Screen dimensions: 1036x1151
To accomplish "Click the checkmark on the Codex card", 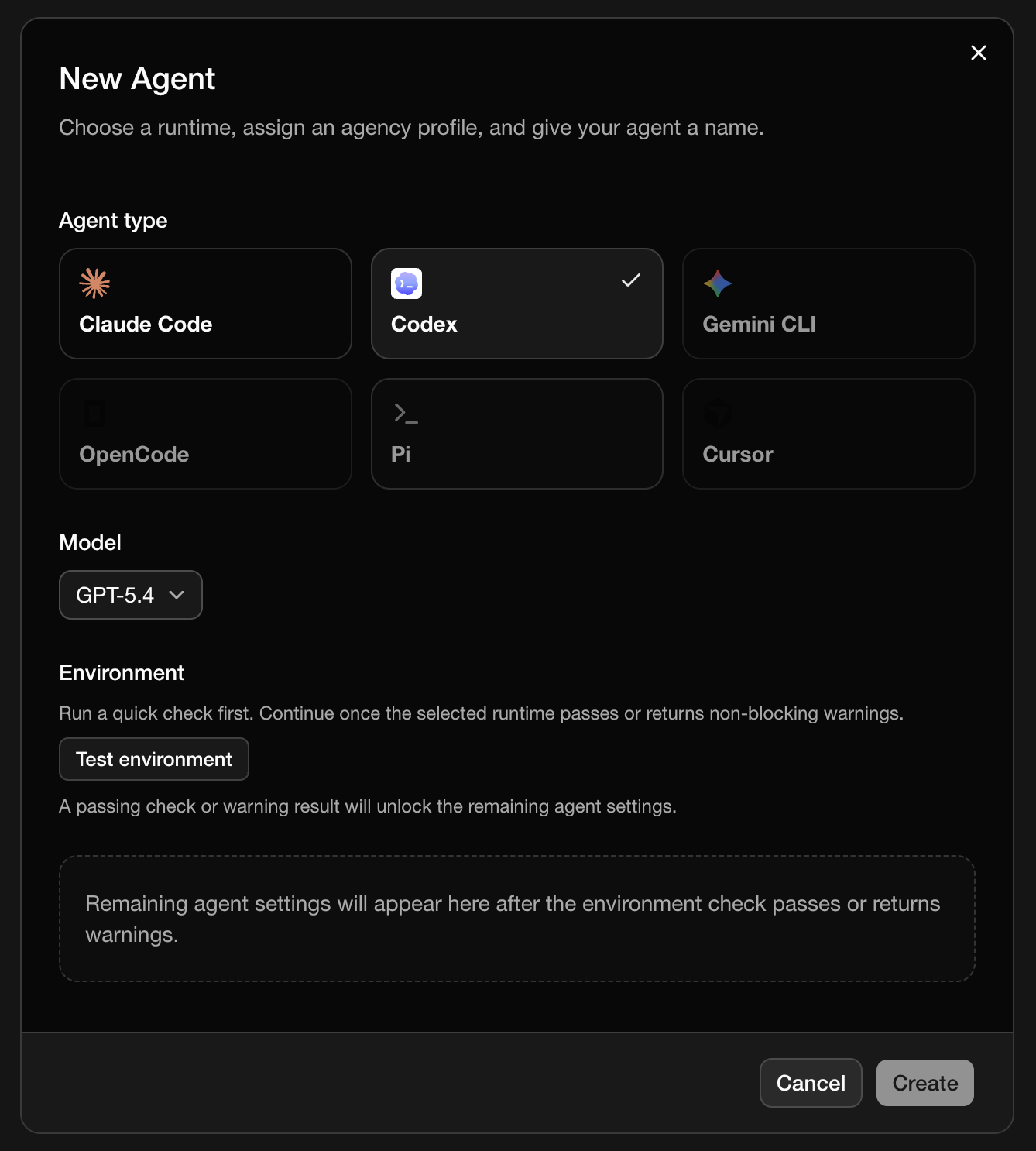I will 630,280.
